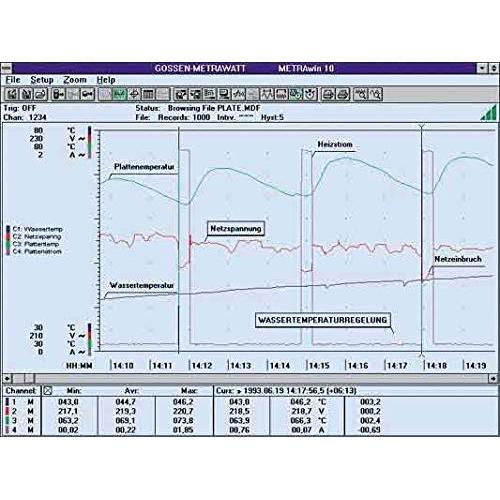Click the first printer toolbar icon
Viewport: 500px width, 500px height.
click(328, 94)
